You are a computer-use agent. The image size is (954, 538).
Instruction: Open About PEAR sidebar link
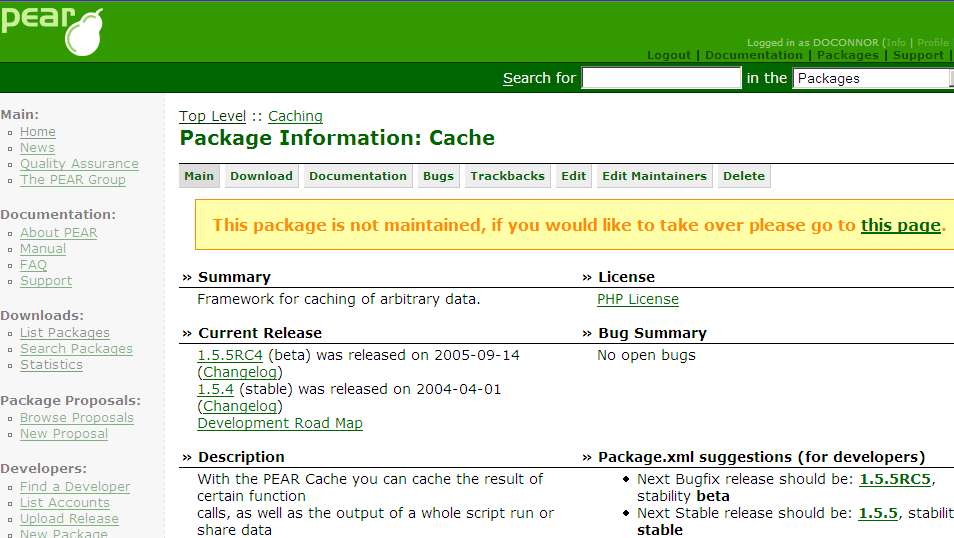pos(58,233)
